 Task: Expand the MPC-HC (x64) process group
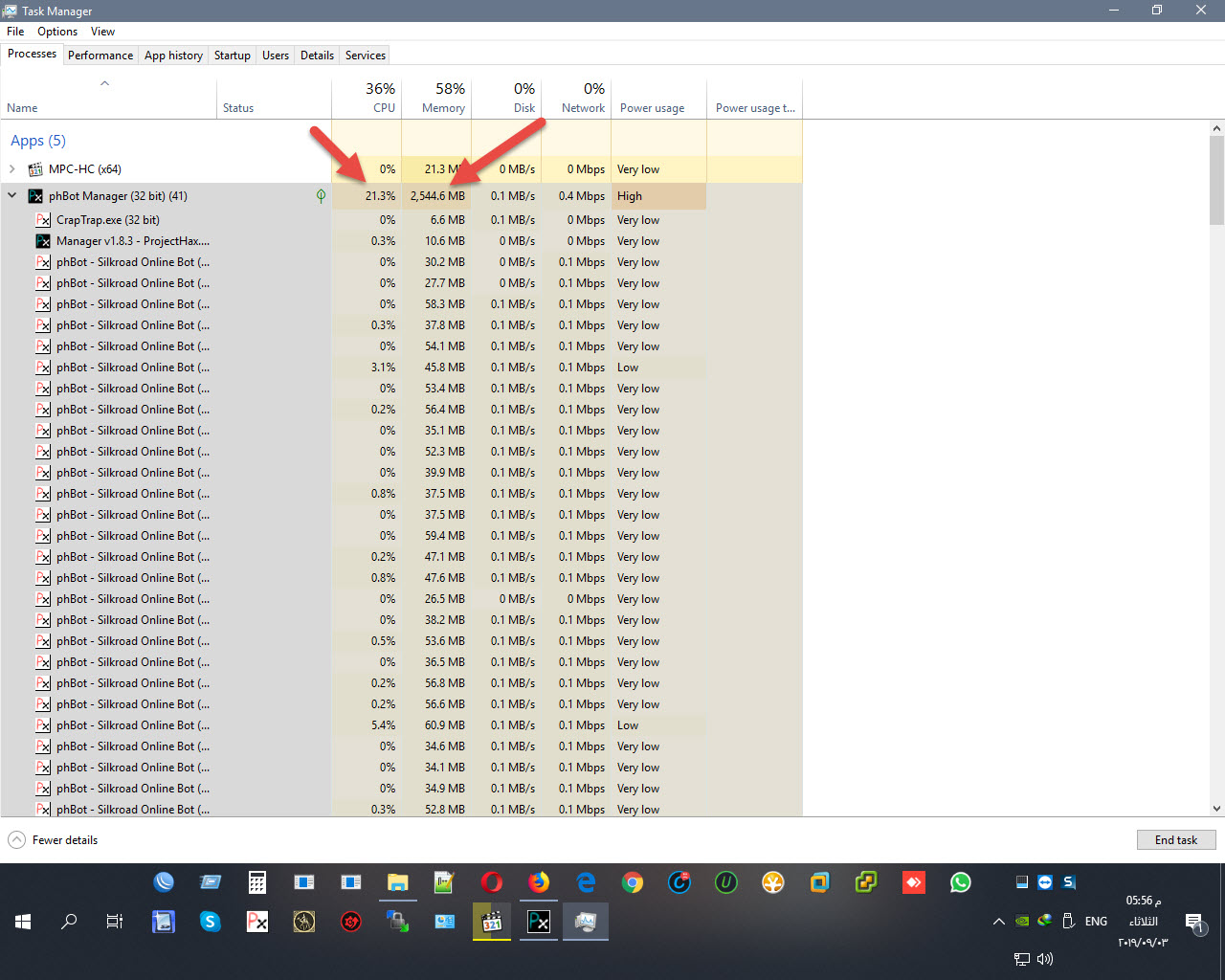tap(12, 169)
